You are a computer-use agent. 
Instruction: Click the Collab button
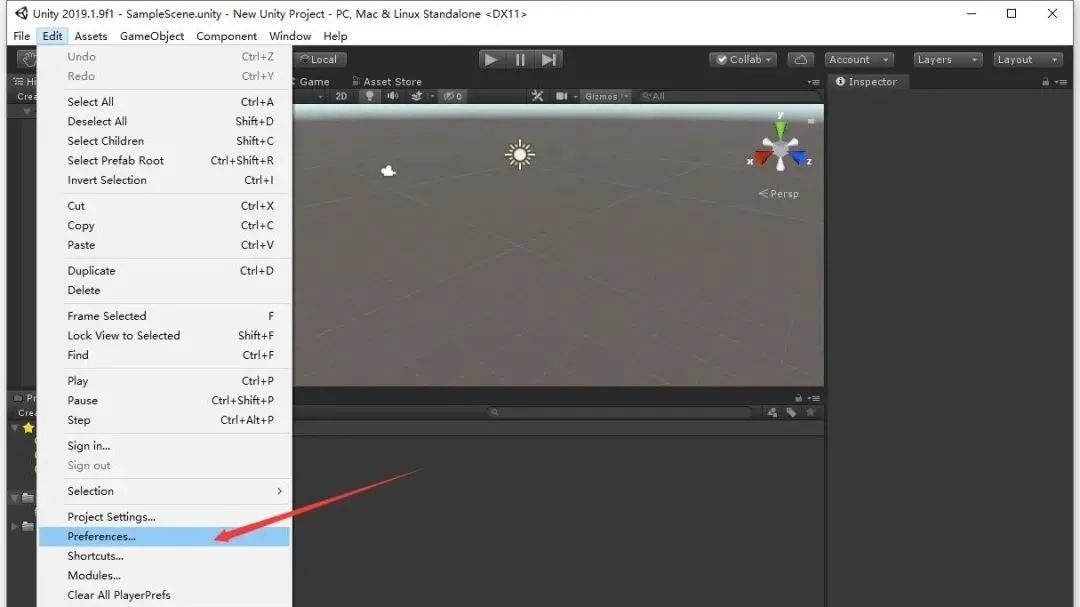(x=742, y=59)
